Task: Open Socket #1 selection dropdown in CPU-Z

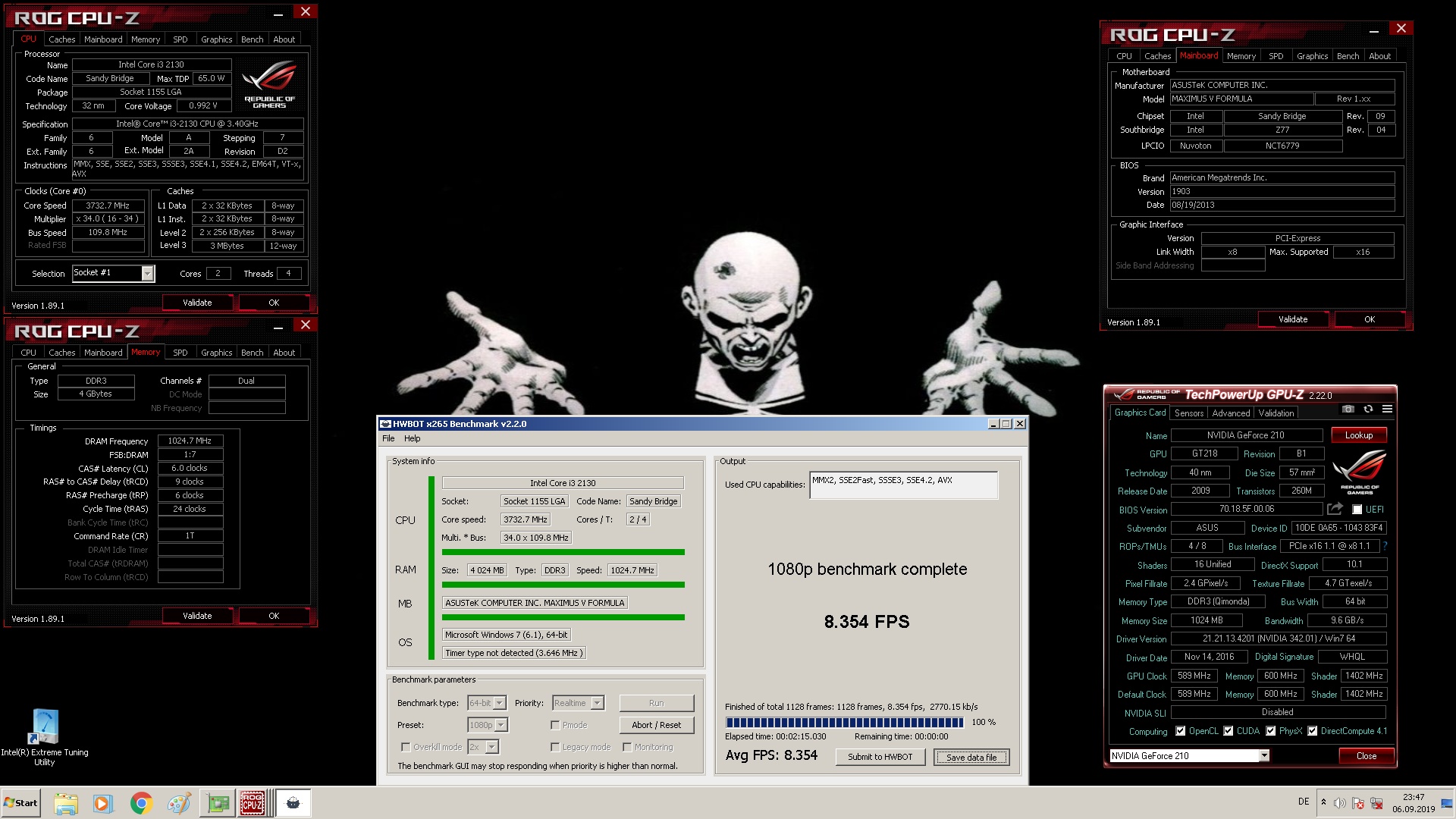Action: tap(113, 273)
